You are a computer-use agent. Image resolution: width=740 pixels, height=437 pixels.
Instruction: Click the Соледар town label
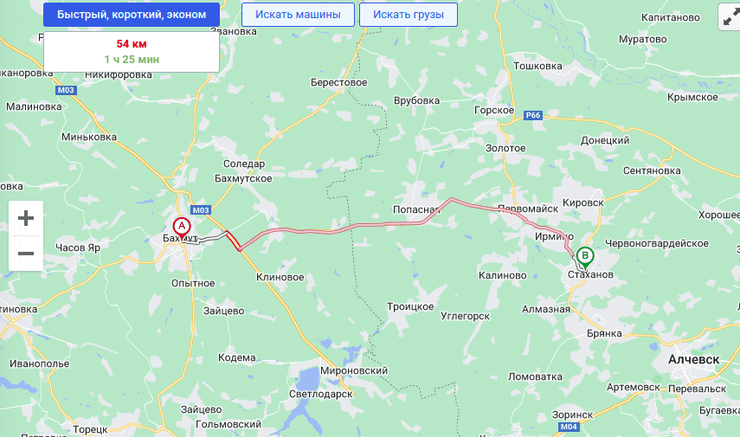click(244, 164)
